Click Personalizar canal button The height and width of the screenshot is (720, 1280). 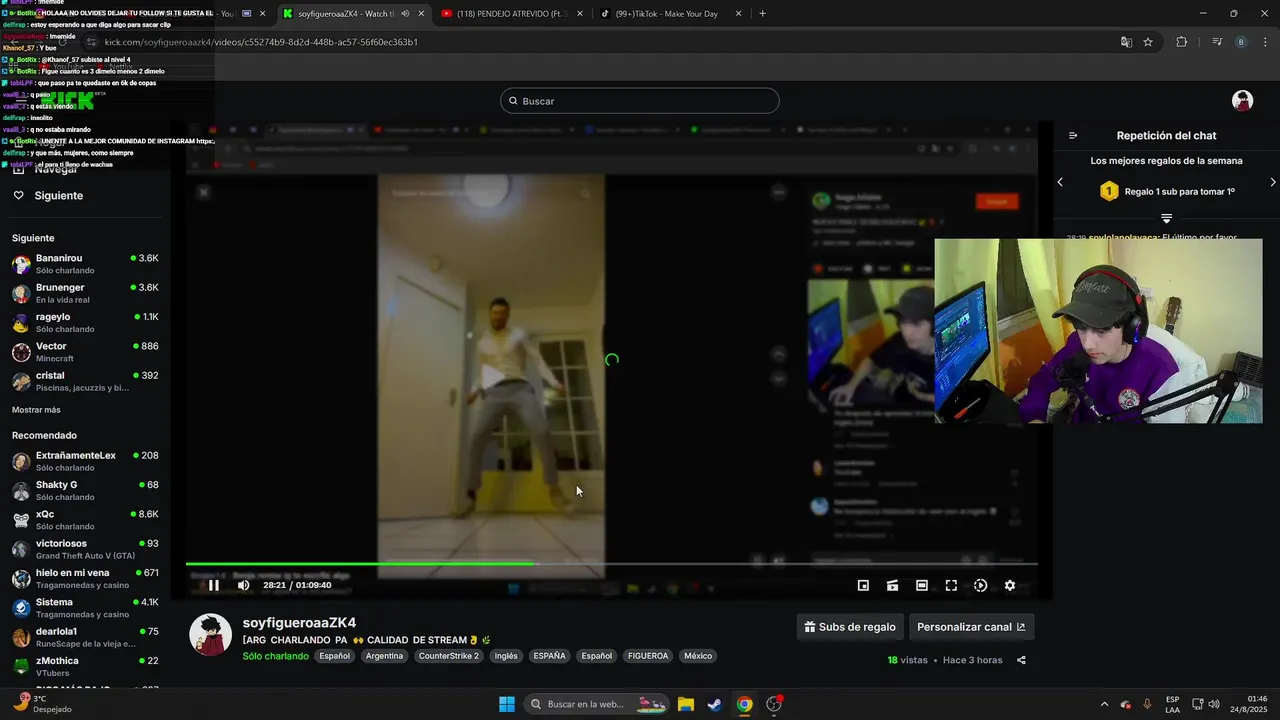tap(971, 627)
